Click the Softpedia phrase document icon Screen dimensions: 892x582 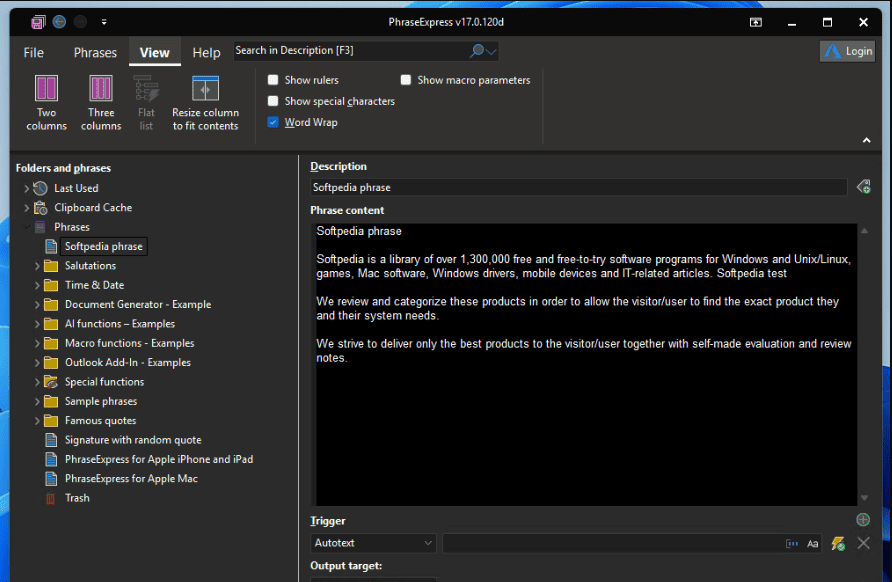coord(51,246)
